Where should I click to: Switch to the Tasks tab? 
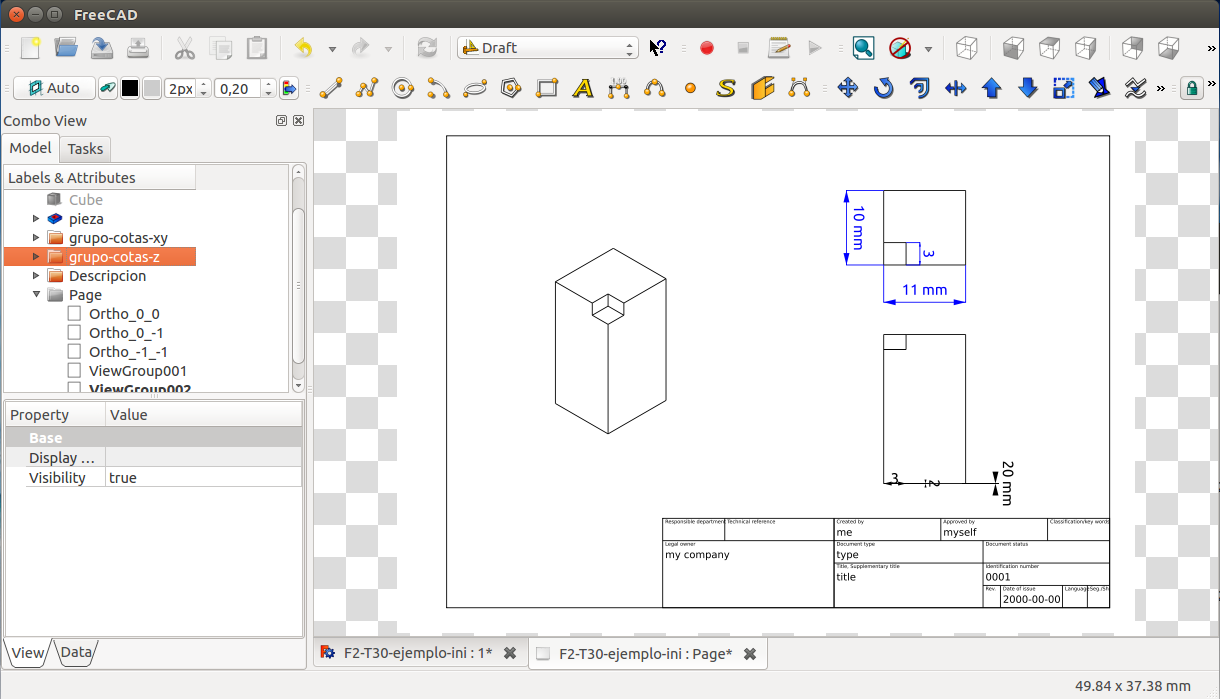point(85,149)
